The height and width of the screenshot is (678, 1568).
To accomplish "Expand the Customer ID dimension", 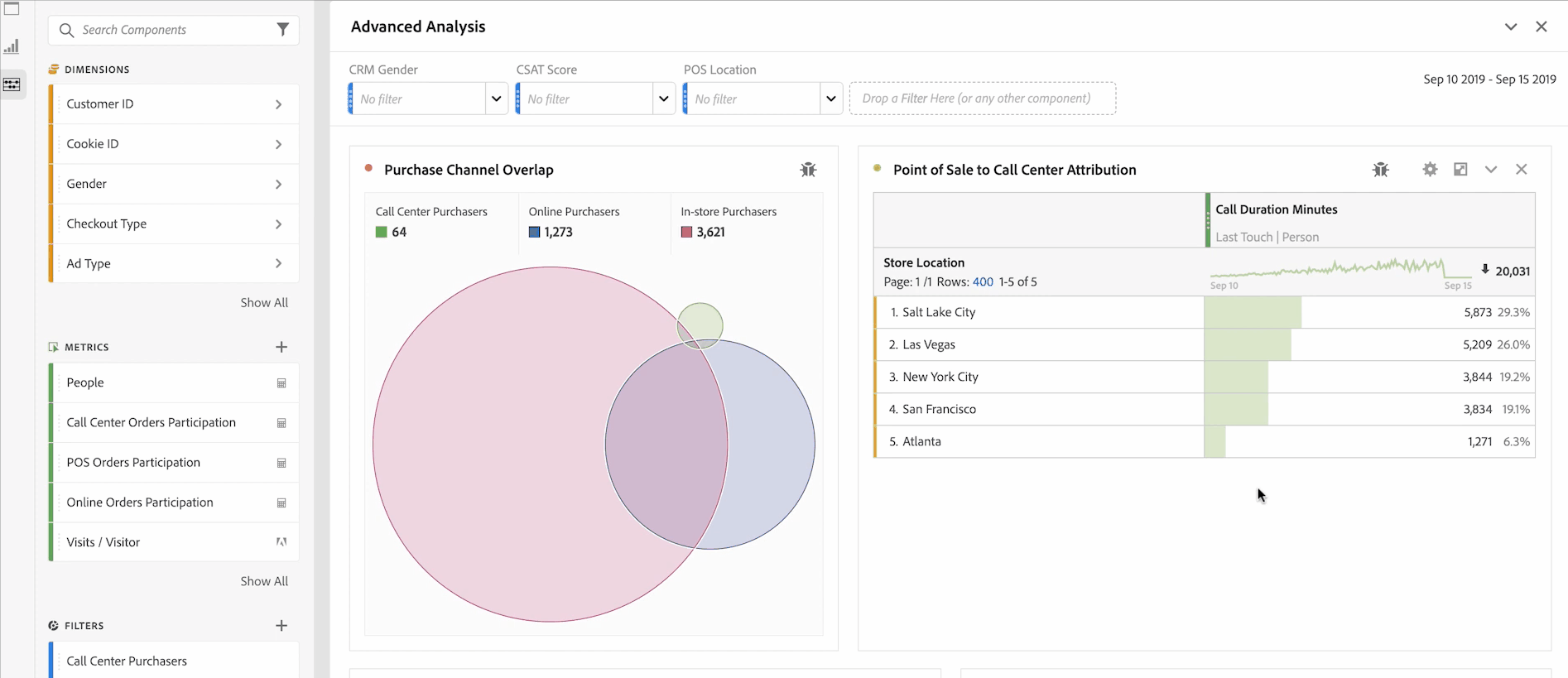I will [278, 104].
